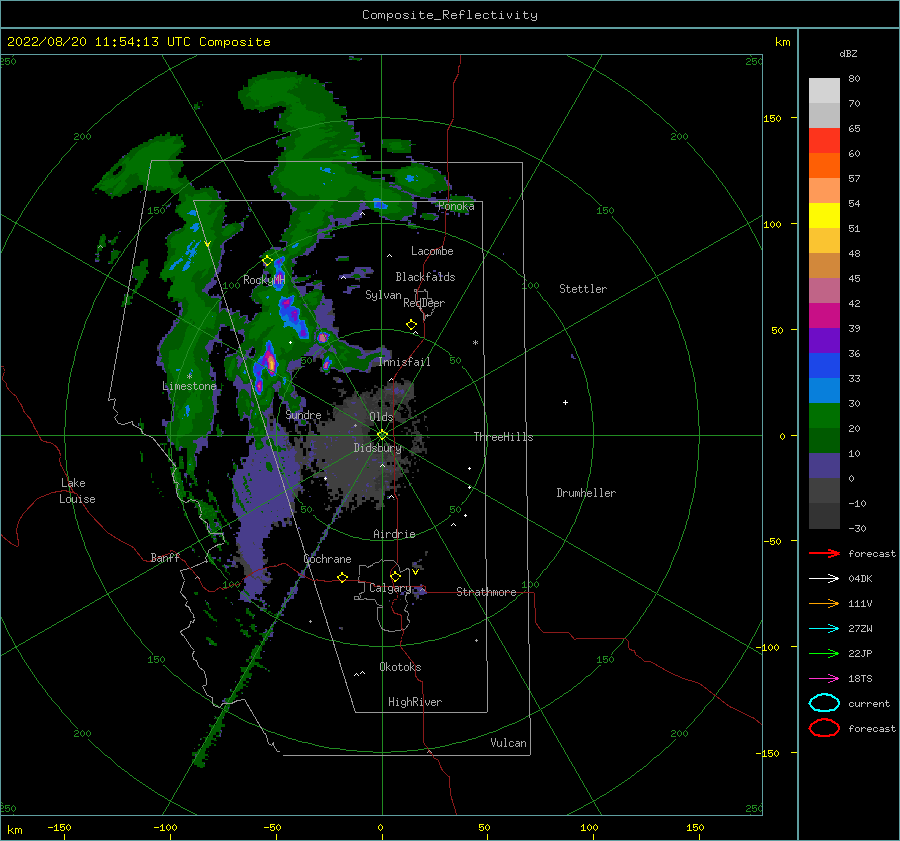The height and width of the screenshot is (841, 900).
Task: Select the 0 dBZ purple color swatch
Action: (x=824, y=466)
